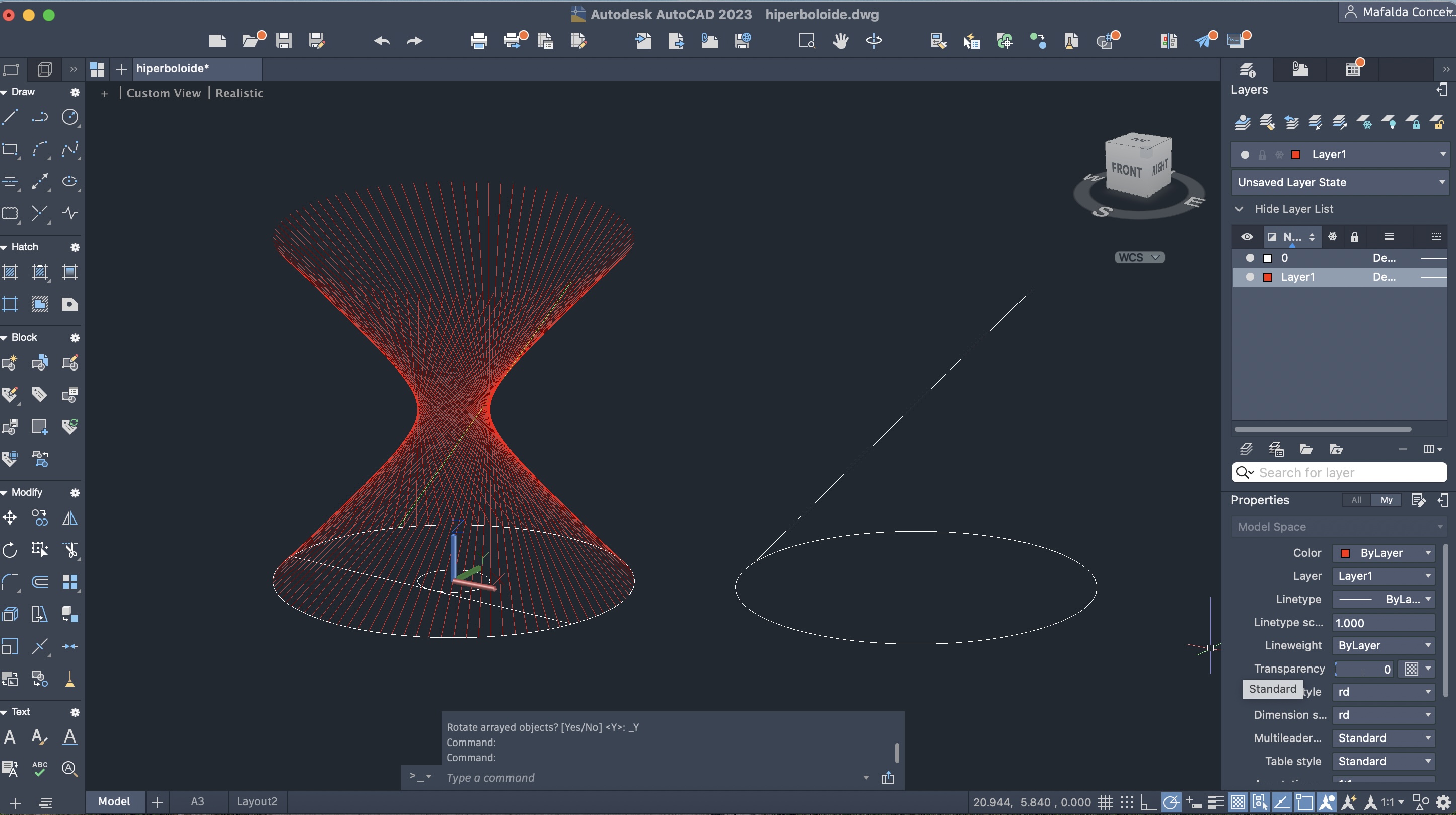The height and width of the screenshot is (815, 1456).
Task: Switch to the A3 layout tab
Action: (x=197, y=801)
